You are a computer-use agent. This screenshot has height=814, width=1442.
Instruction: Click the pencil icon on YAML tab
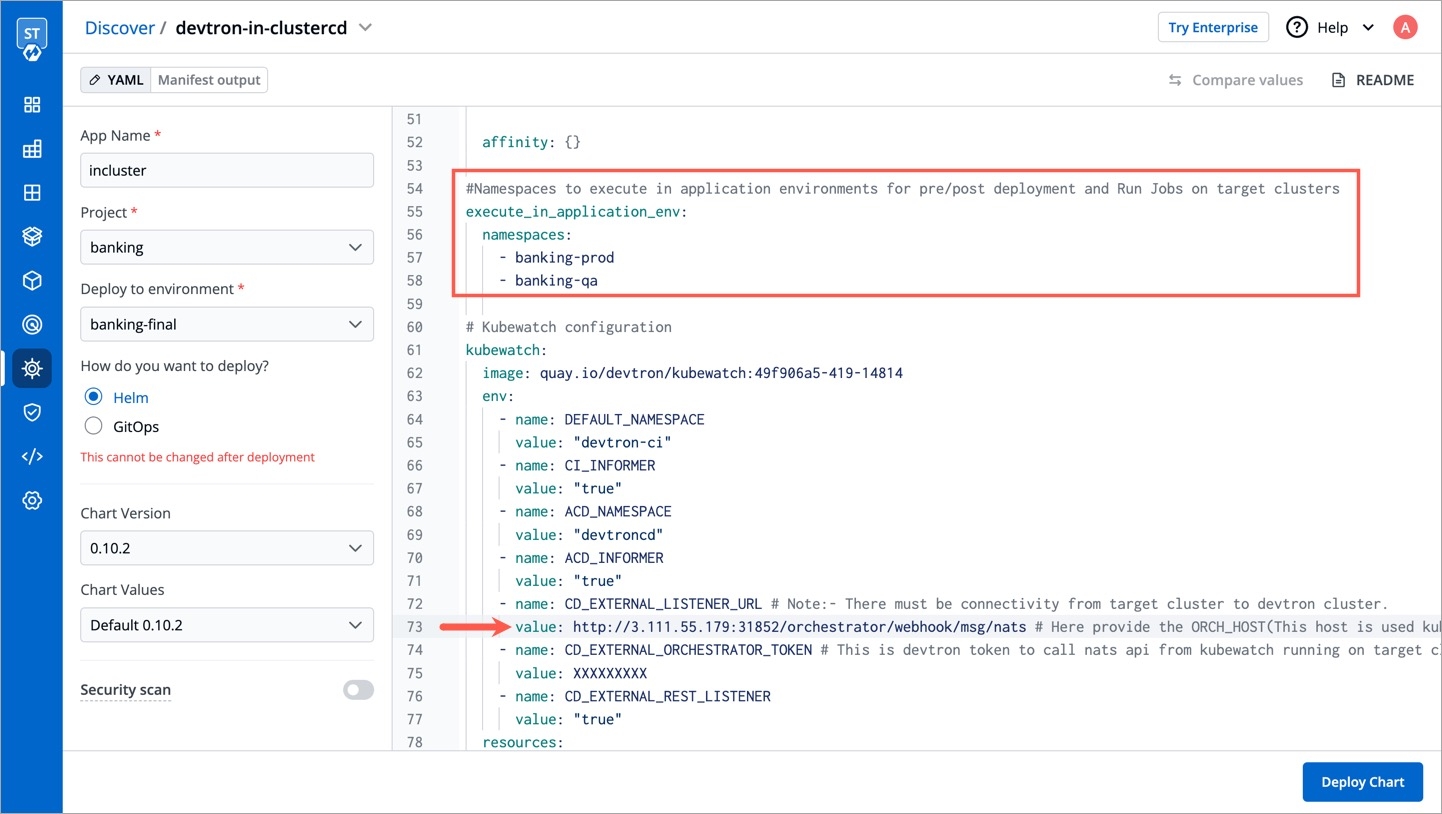(95, 80)
